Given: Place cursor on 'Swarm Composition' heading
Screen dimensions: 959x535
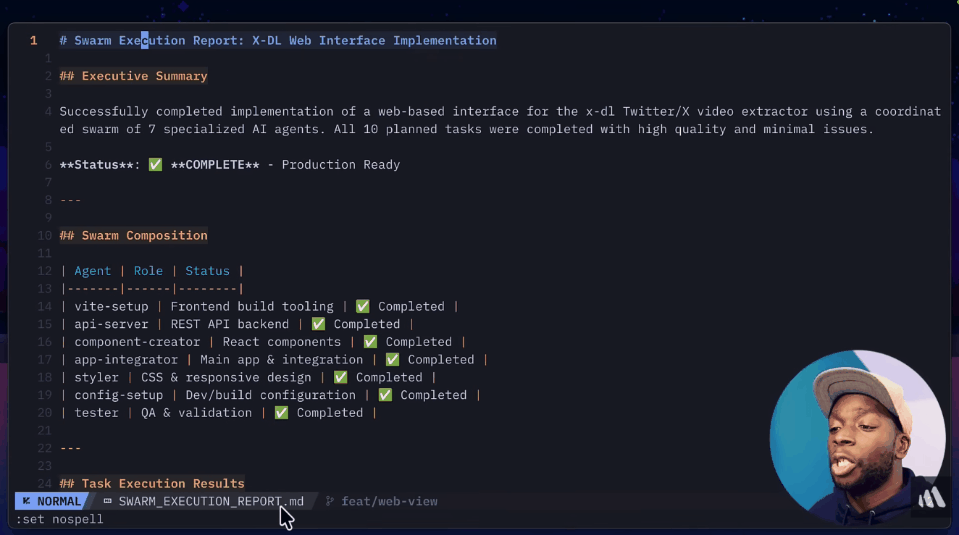Looking at the screenshot, I should coord(144,236).
